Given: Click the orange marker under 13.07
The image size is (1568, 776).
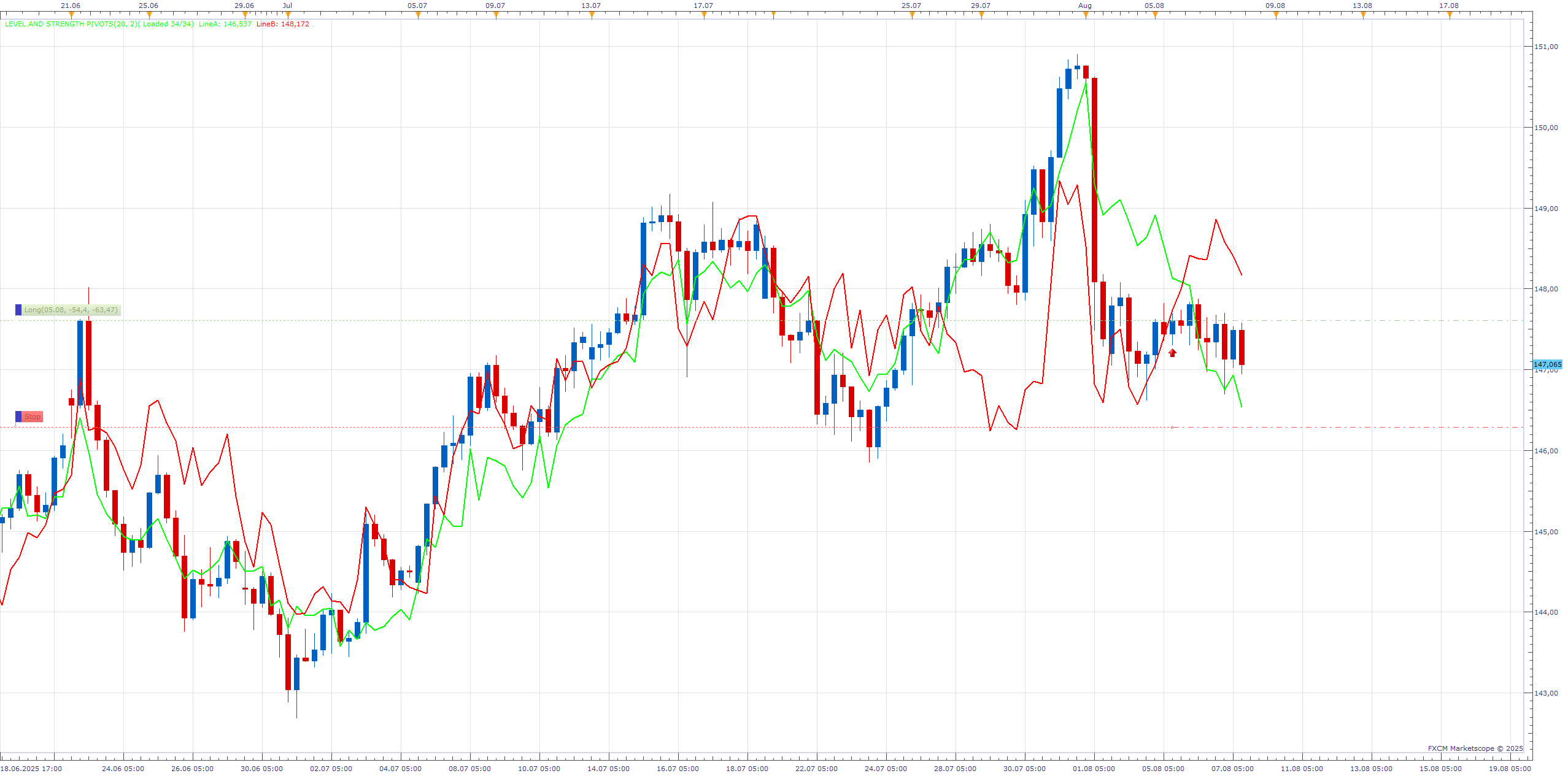Looking at the screenshot, I should [x=592, y=15].
